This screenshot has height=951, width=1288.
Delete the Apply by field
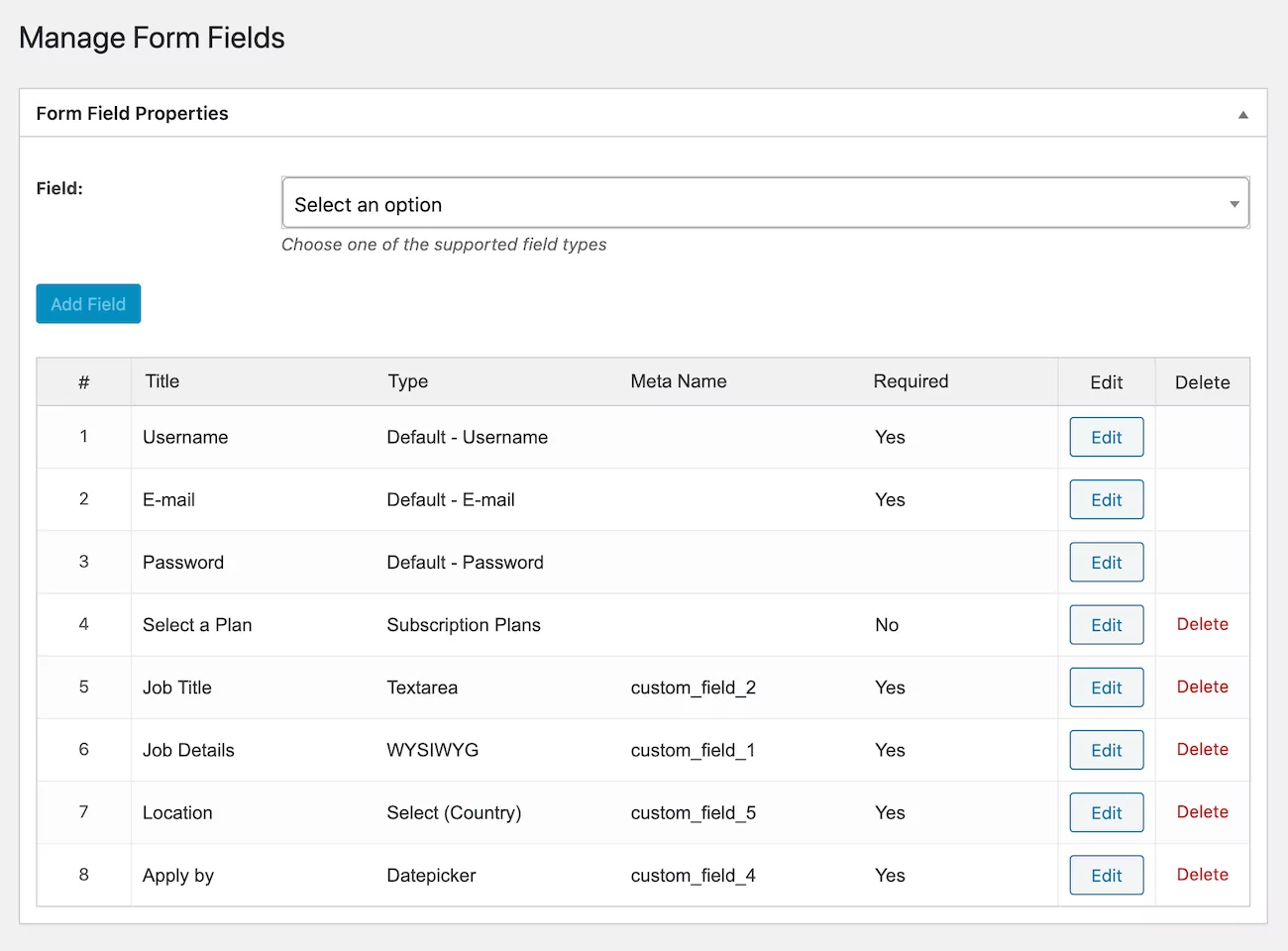[x=1202, y=874]
